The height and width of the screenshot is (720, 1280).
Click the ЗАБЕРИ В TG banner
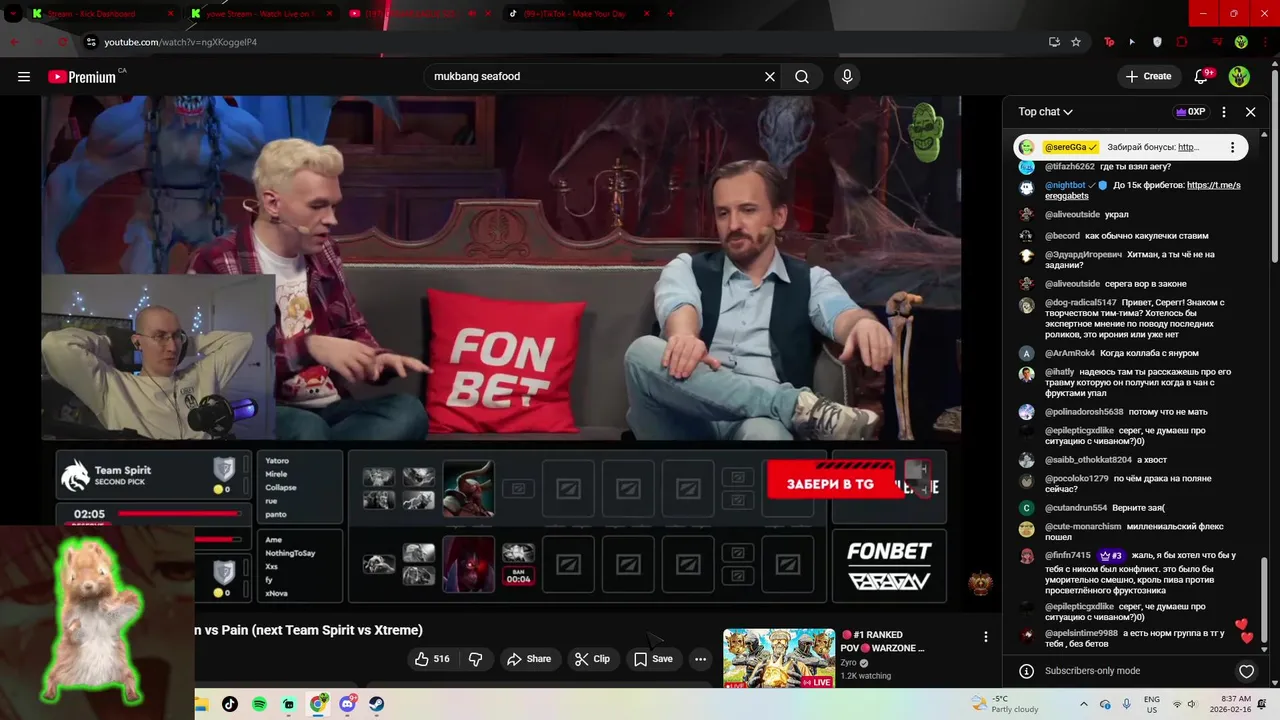[830, 484]
